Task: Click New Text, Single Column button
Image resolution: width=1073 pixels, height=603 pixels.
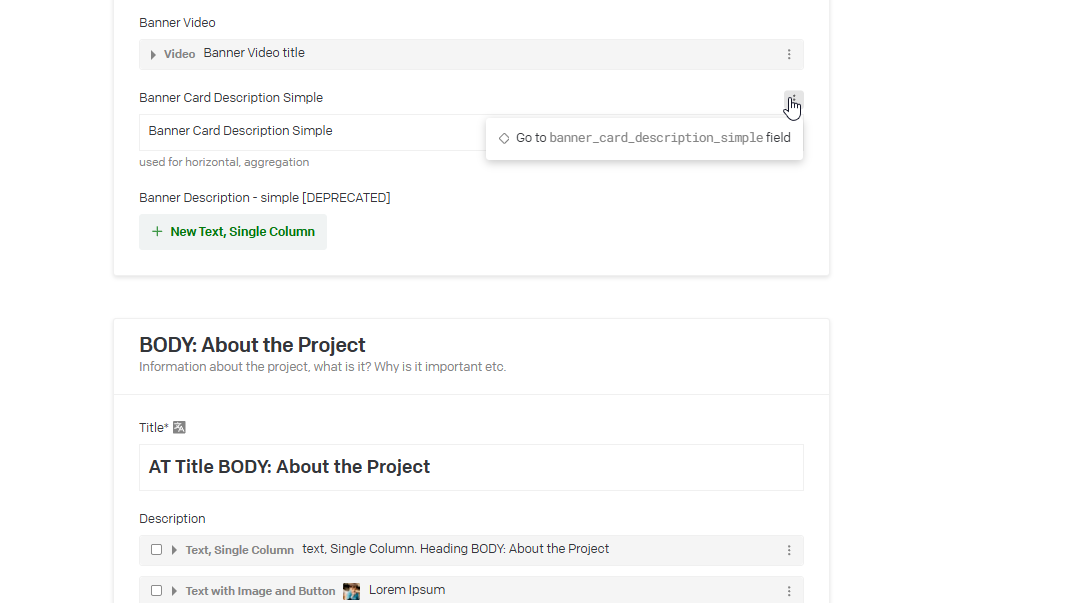Action: point(233,232)
